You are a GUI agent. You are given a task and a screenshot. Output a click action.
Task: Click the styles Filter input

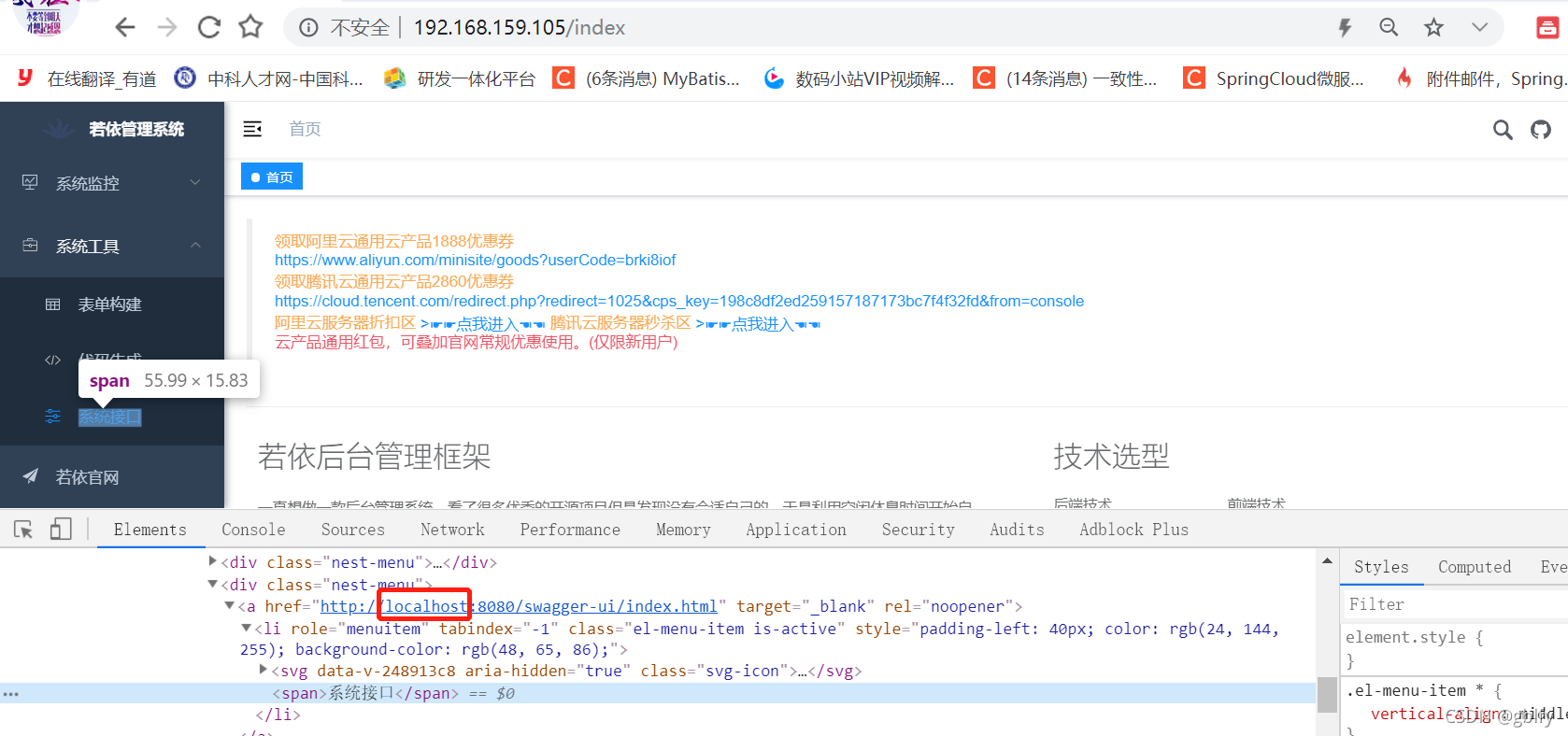coord(1456,604)
